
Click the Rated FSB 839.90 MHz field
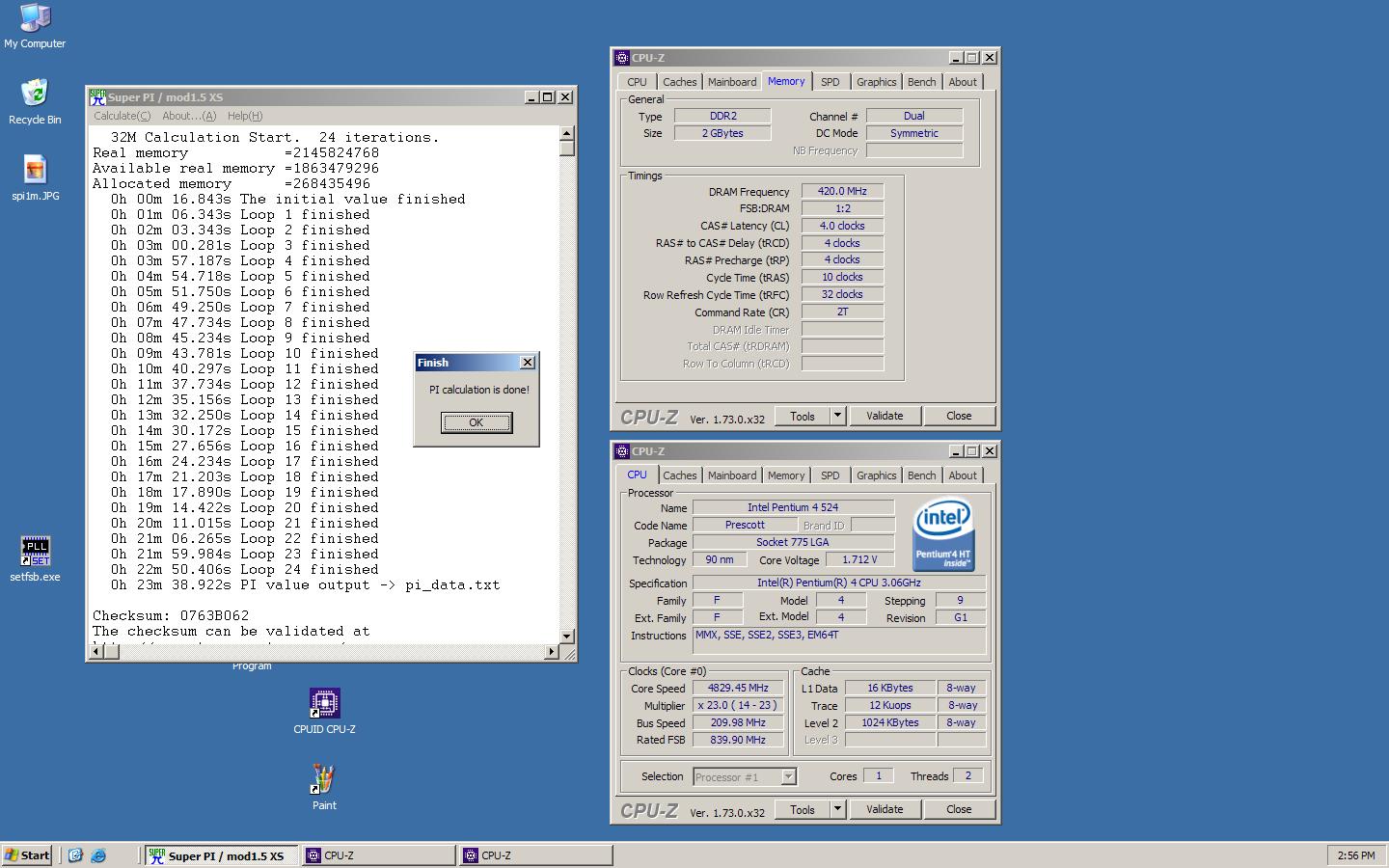tap(738, 741)
